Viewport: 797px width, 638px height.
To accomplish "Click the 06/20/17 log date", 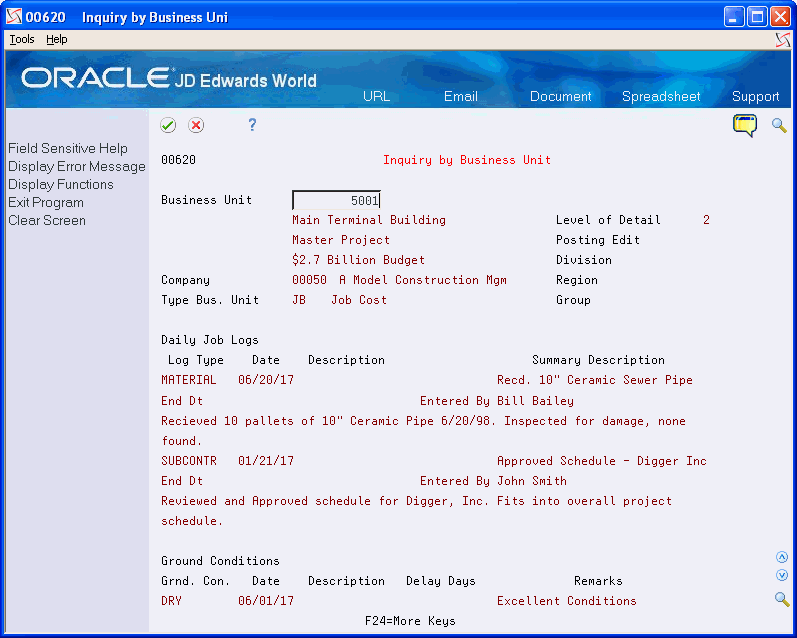I will point(266,380).
